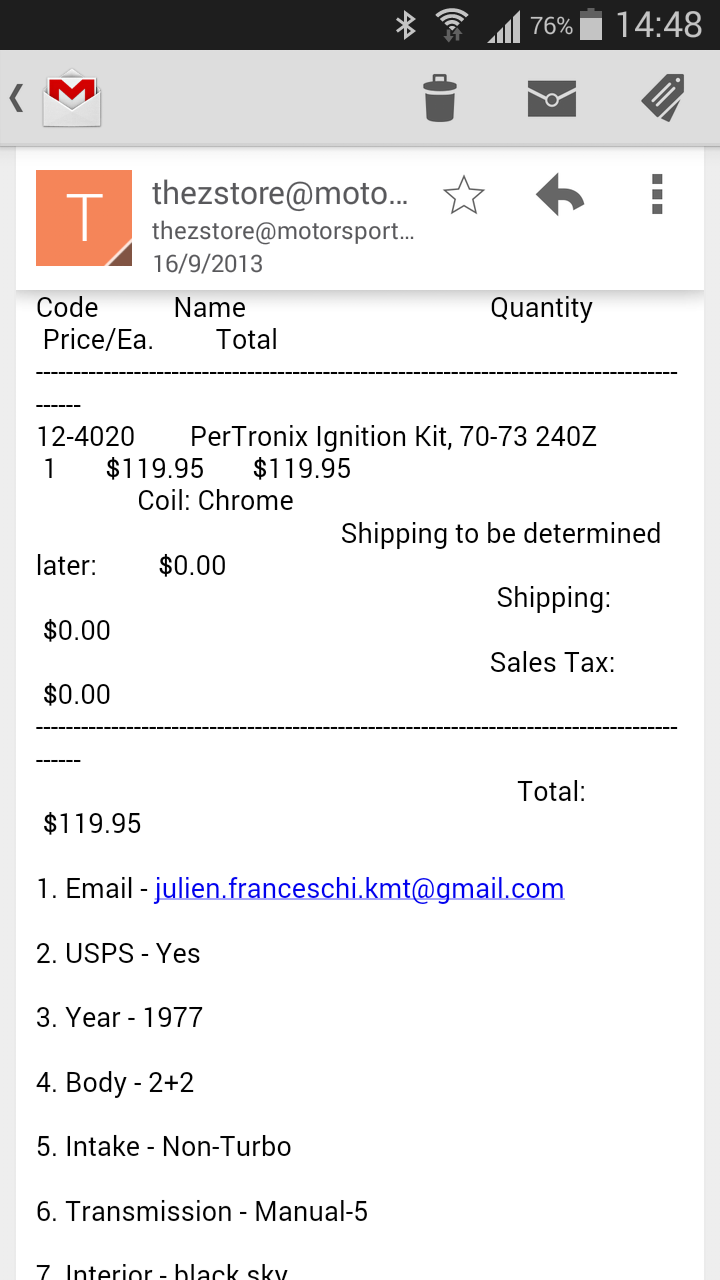Tap the Gmail back arrow icon
The width and height of the screenshot is (720, 1280).
(x=16, y=98)
